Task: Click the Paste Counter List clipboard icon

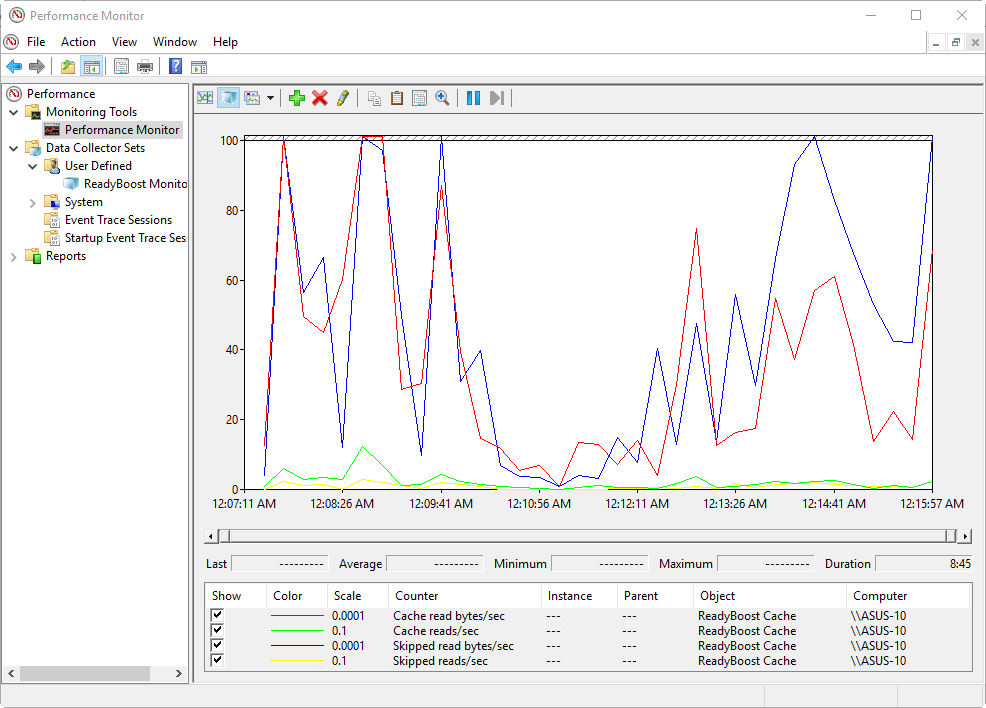Action: (397, 98)
